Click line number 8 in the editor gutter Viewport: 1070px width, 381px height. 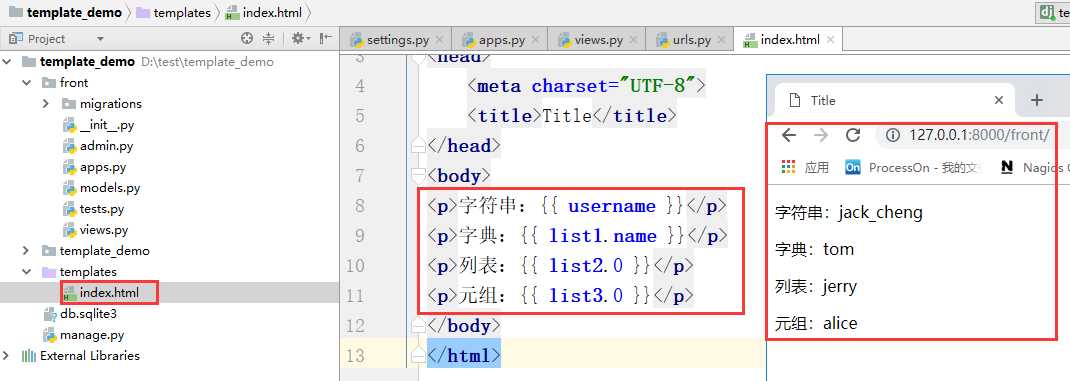tap(360, 206)
